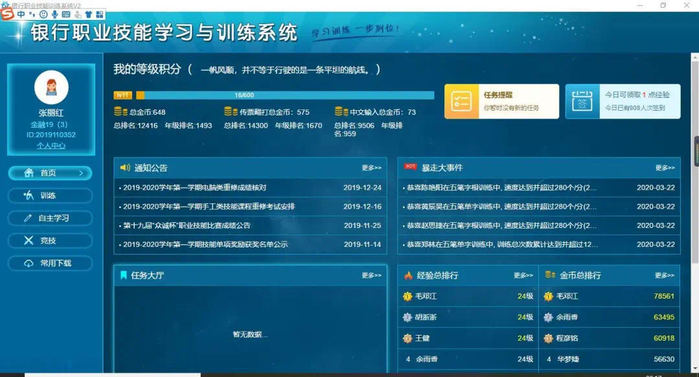
Task: Click the daily sign-in calendar icon
Action: [582, 101]
